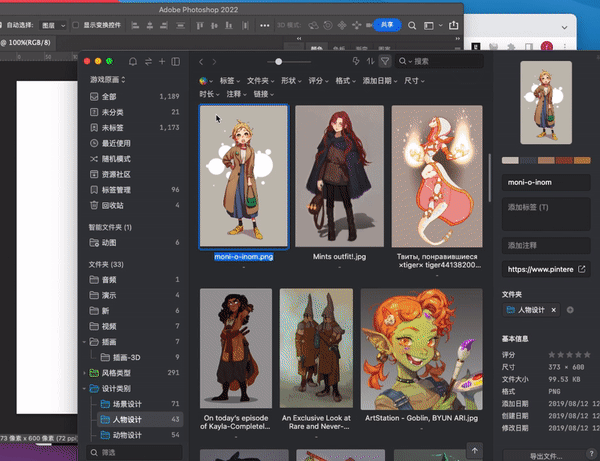This screenshot has width=600, height=461.
Task: Open the sort order icon
Action: (x=370, y=61)
